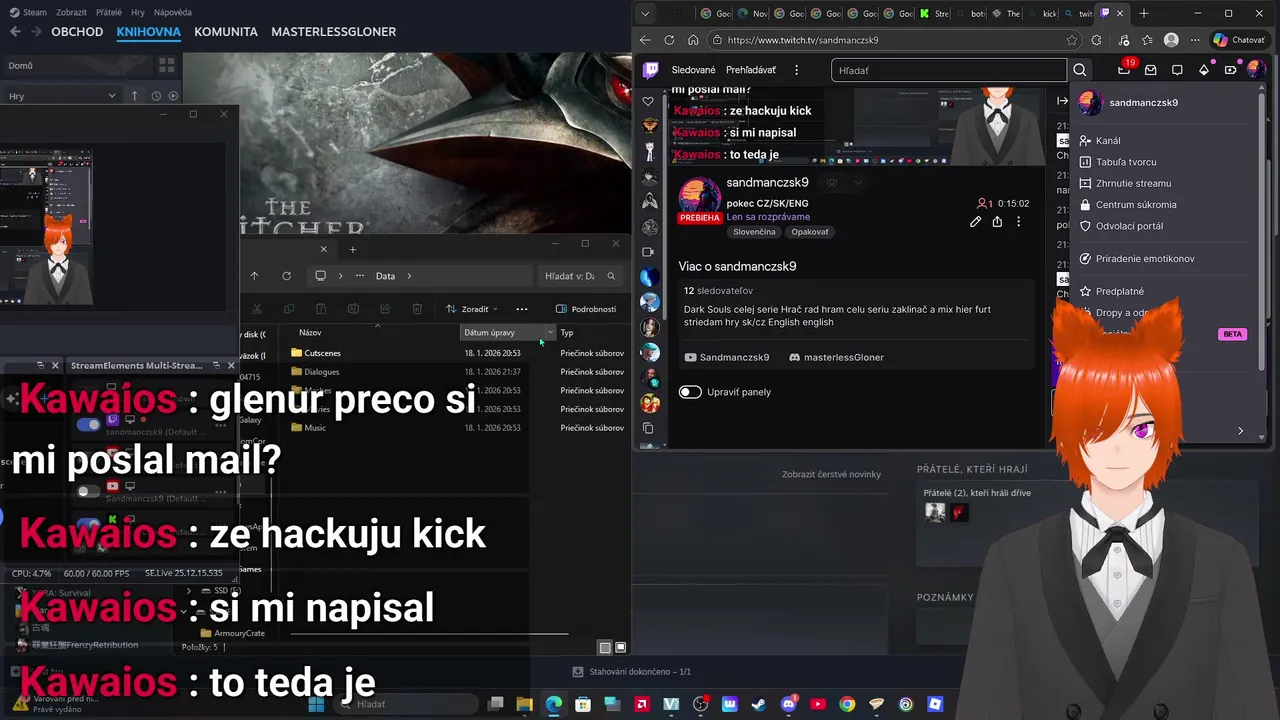Expand the user menu bottom arrow
This screenshot has height=720, width=1280.
tap(1240, 431)
